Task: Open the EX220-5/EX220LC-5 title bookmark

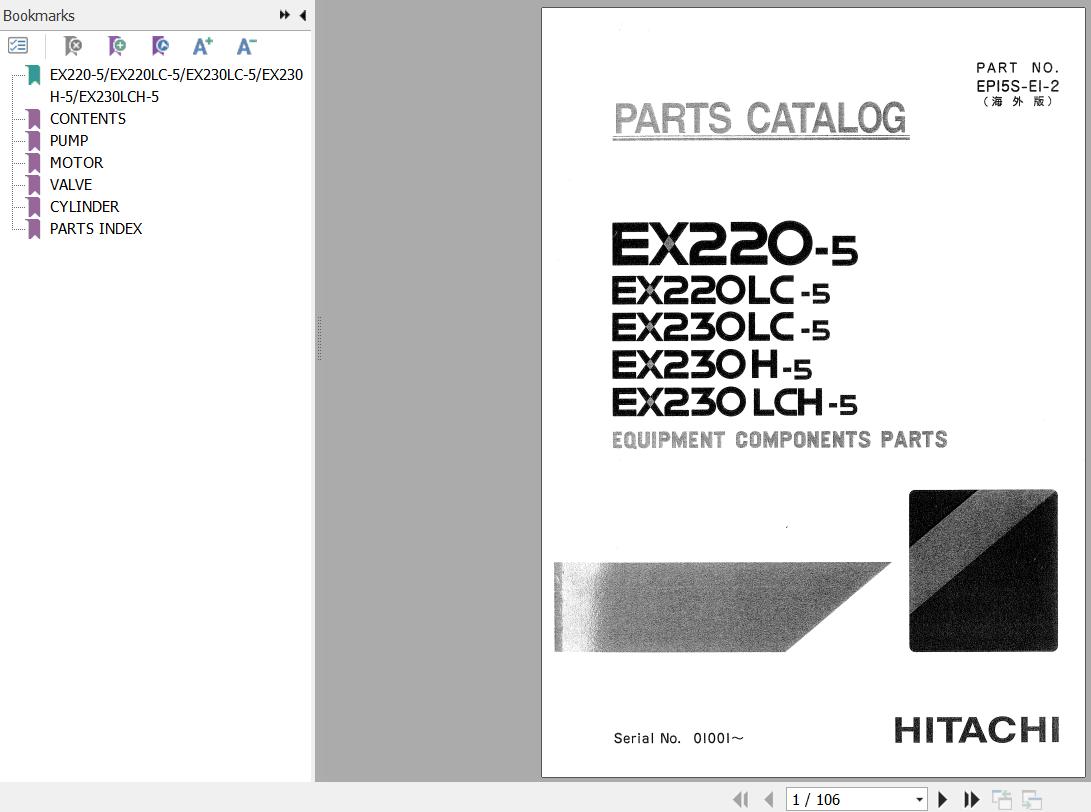Action: click(176, 86)
